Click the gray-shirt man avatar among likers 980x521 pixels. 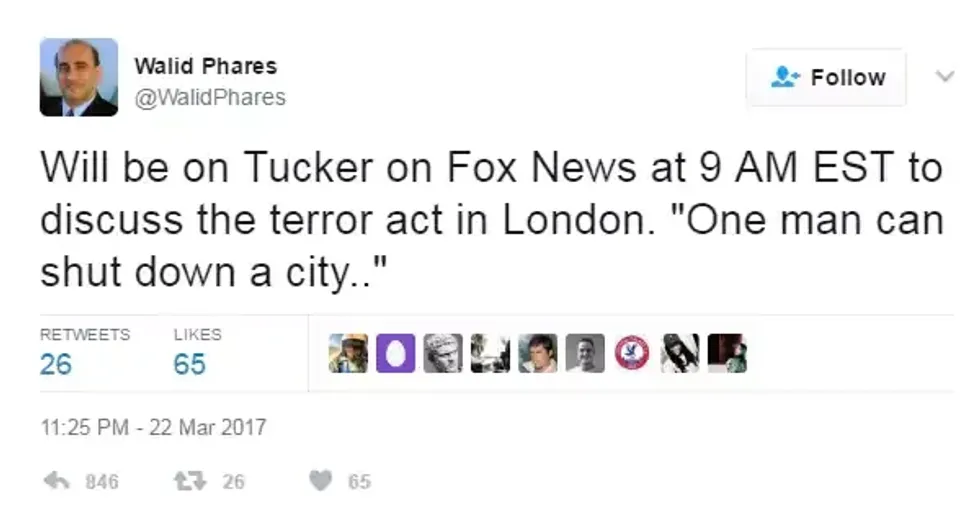pyautogui.click(x=585, y=353)
